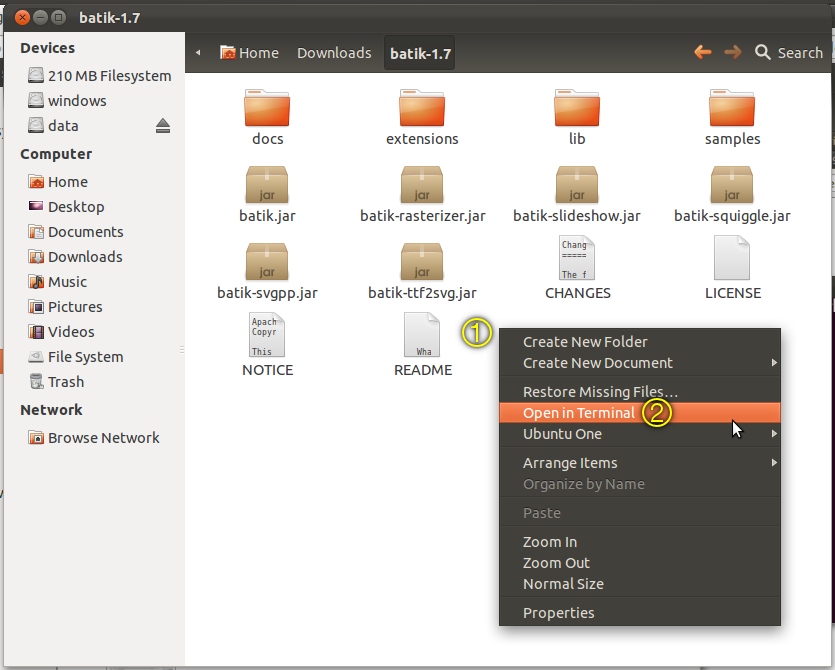Screen dimensions: 835x670
Task: Go back with the left arrow
Action: pos(703,52)
